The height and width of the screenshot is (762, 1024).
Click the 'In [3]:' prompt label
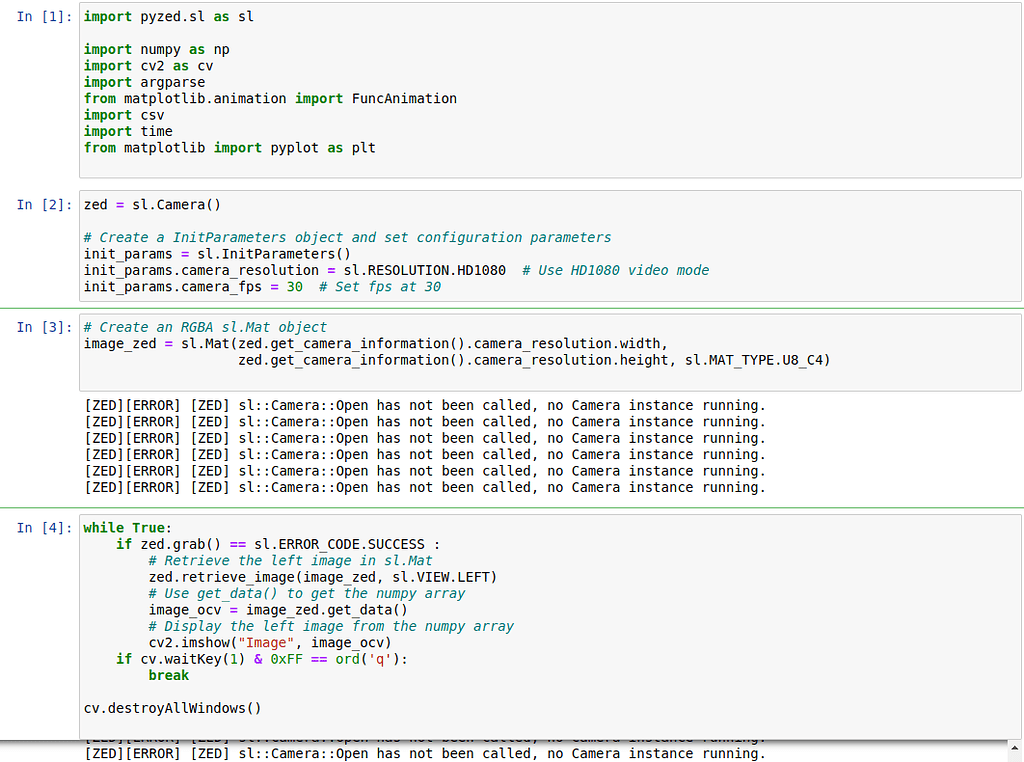(44, 327)
